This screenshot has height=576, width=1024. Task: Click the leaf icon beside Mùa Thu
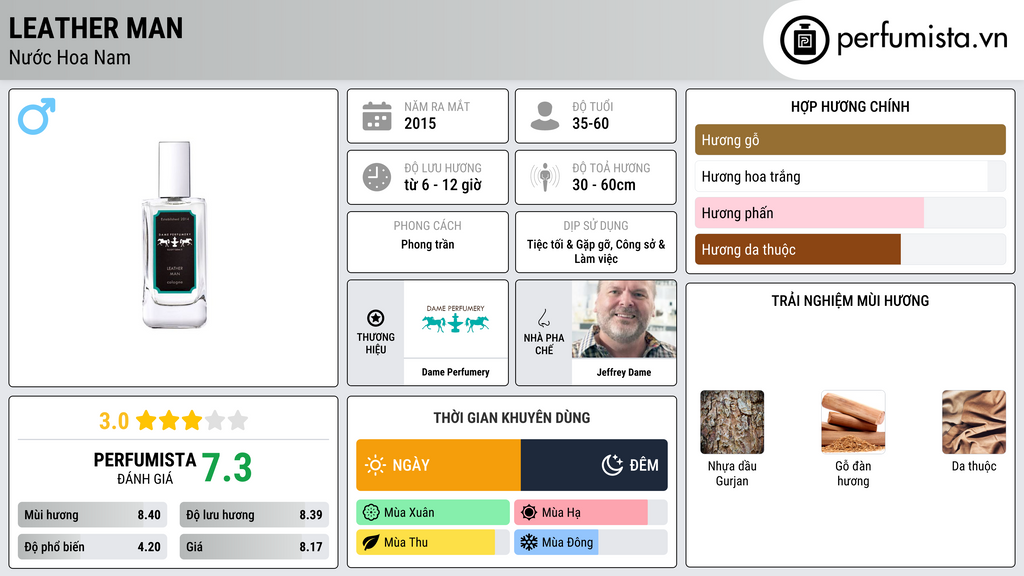coord(371,542)
